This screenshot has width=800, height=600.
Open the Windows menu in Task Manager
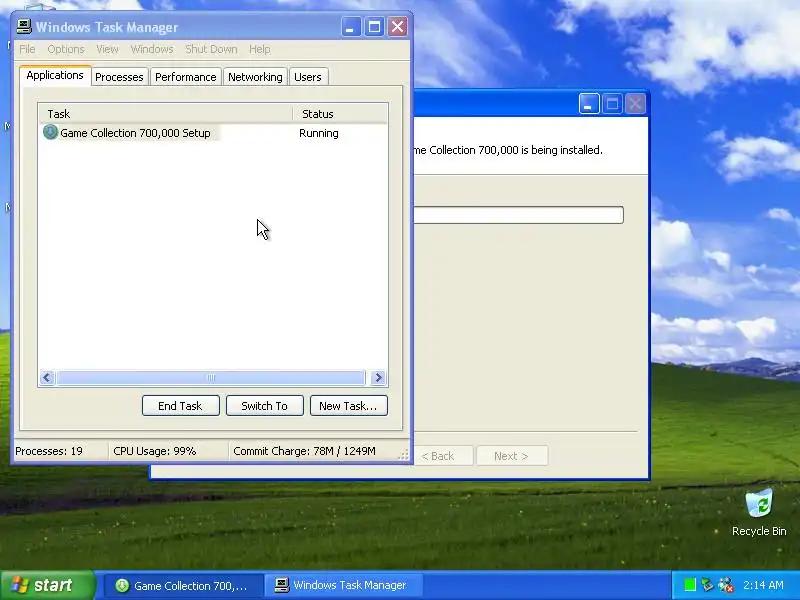(x=152, y=49)
